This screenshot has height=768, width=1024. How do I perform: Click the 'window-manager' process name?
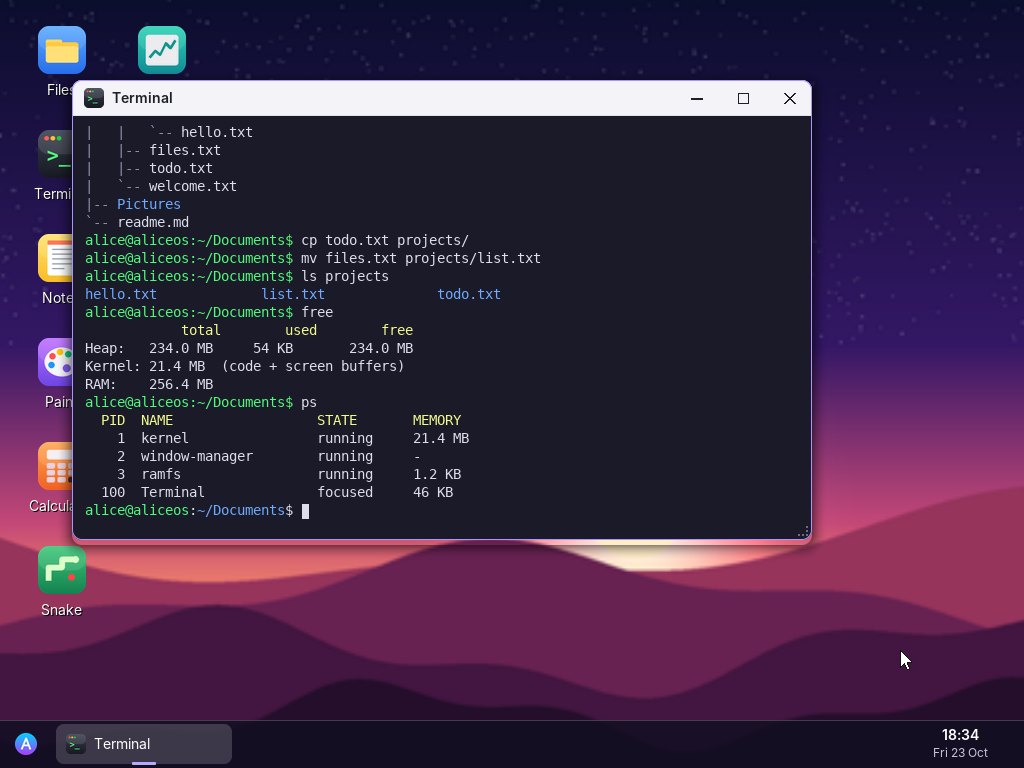click(197, 456)
